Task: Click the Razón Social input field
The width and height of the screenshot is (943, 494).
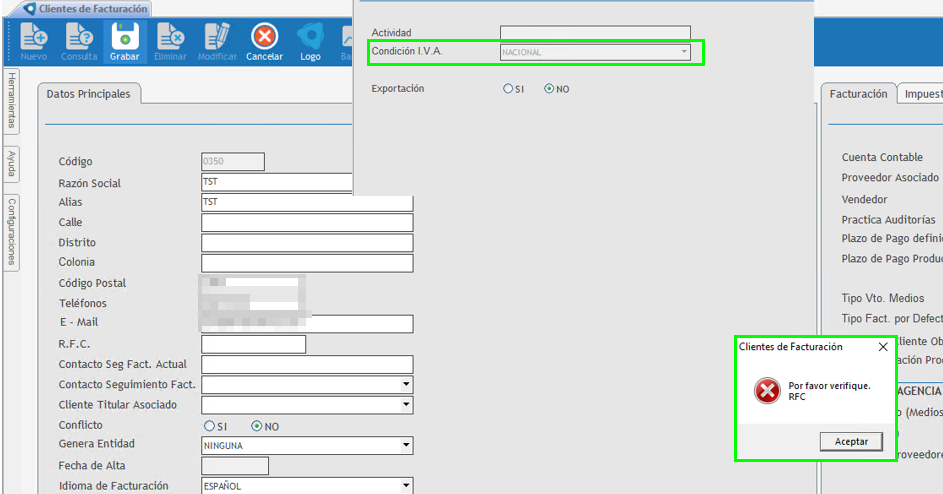Action: click(277, 182)
